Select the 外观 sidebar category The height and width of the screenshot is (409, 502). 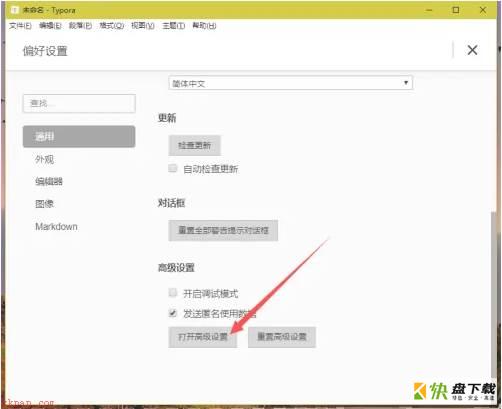point(45,159)
